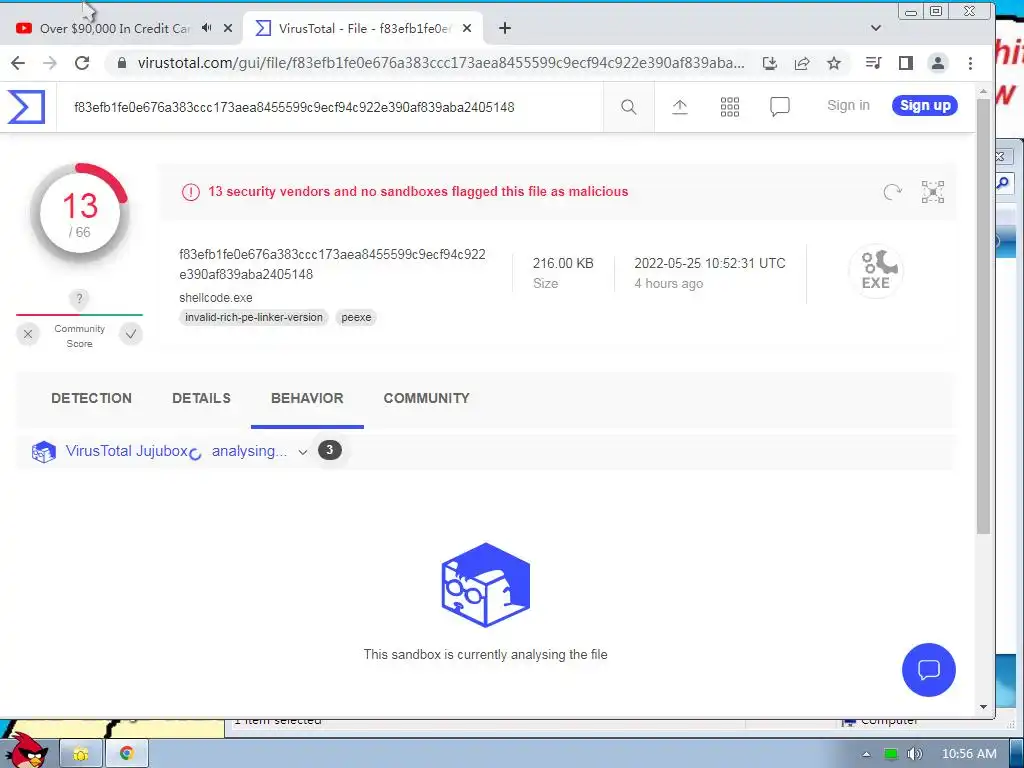Go back in browser

point(18,63)
